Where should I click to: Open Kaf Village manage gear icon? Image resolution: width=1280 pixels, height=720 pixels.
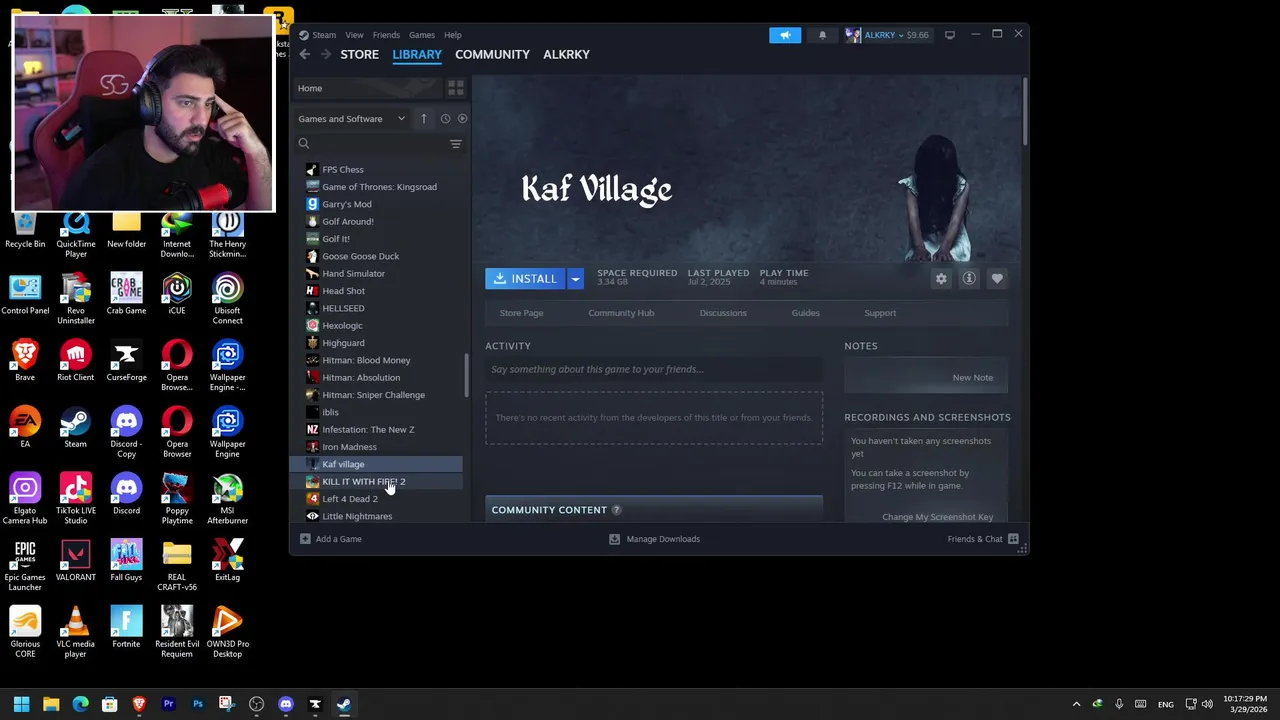941,279
